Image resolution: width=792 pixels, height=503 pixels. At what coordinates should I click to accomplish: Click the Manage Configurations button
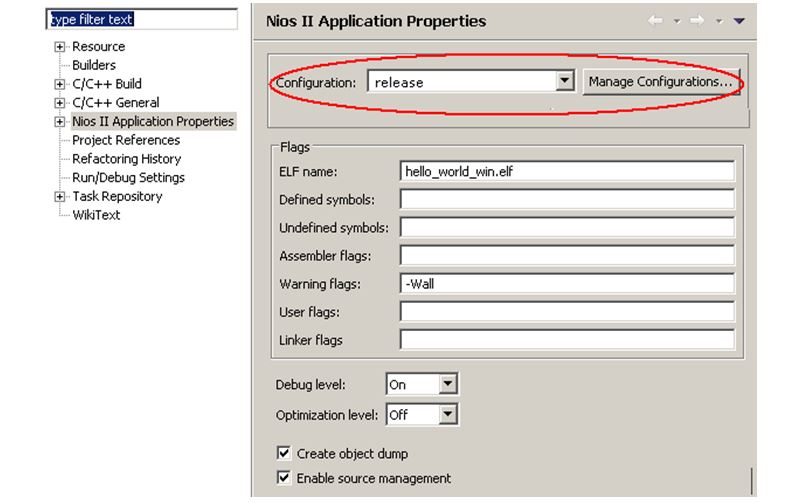pos(660,82)
